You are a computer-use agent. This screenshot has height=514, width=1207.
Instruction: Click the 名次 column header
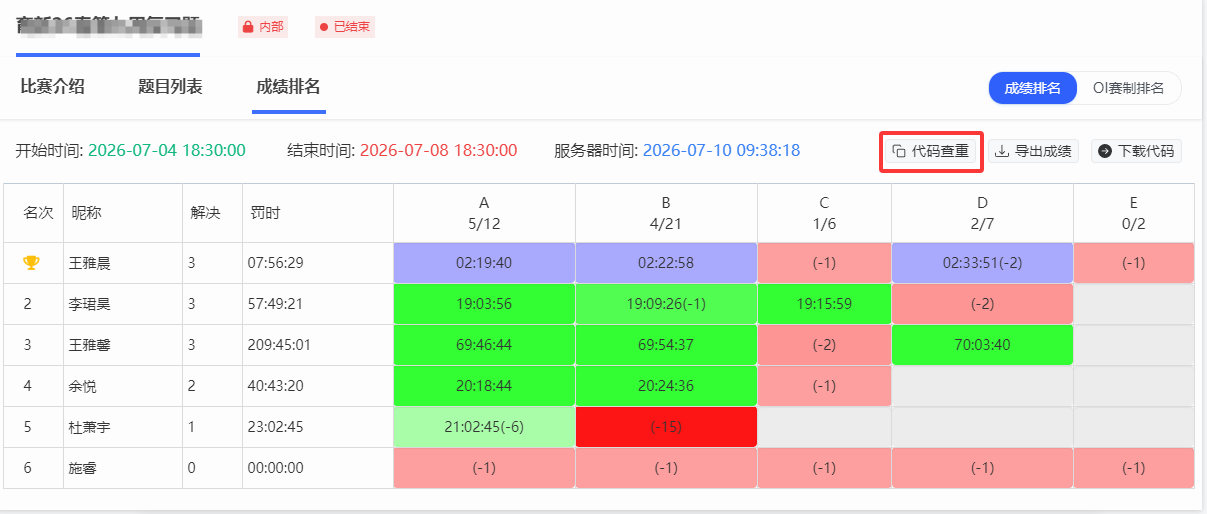(39, 213)
